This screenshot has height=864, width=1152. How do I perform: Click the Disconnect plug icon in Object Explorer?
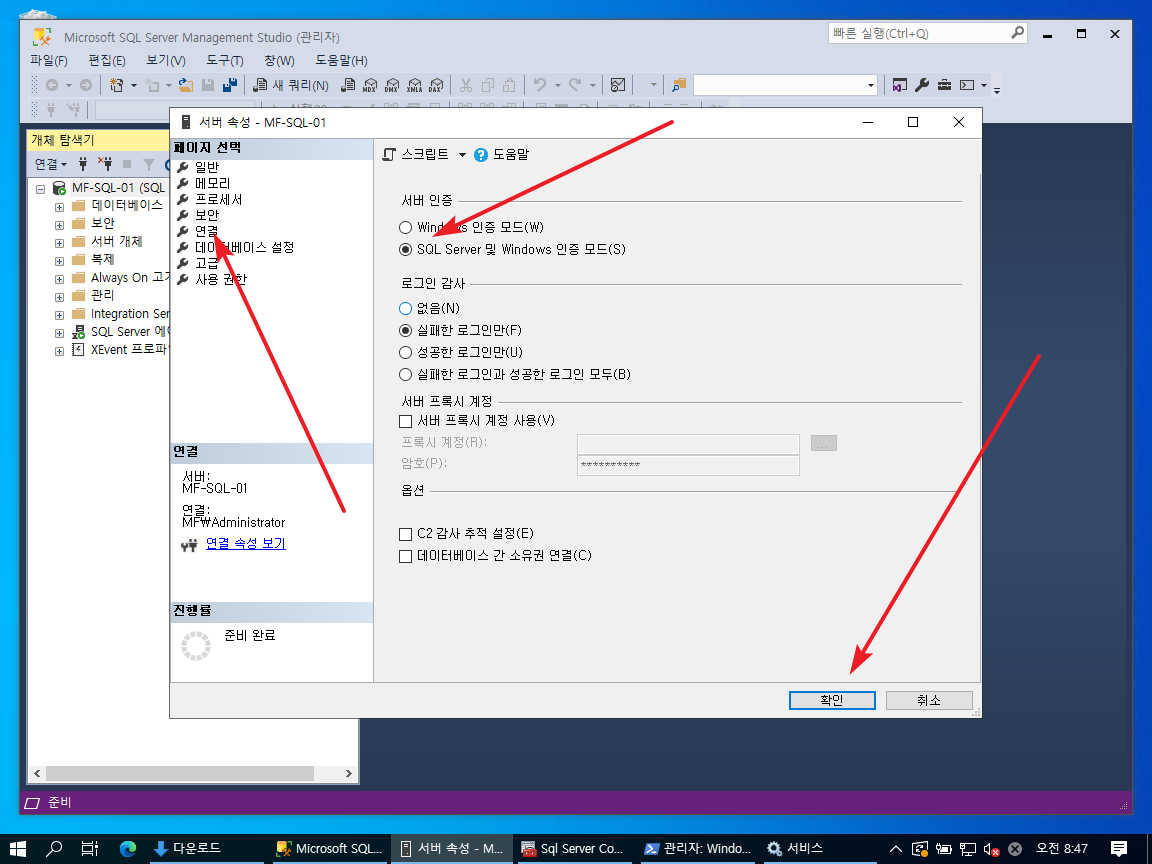[105, 164]
